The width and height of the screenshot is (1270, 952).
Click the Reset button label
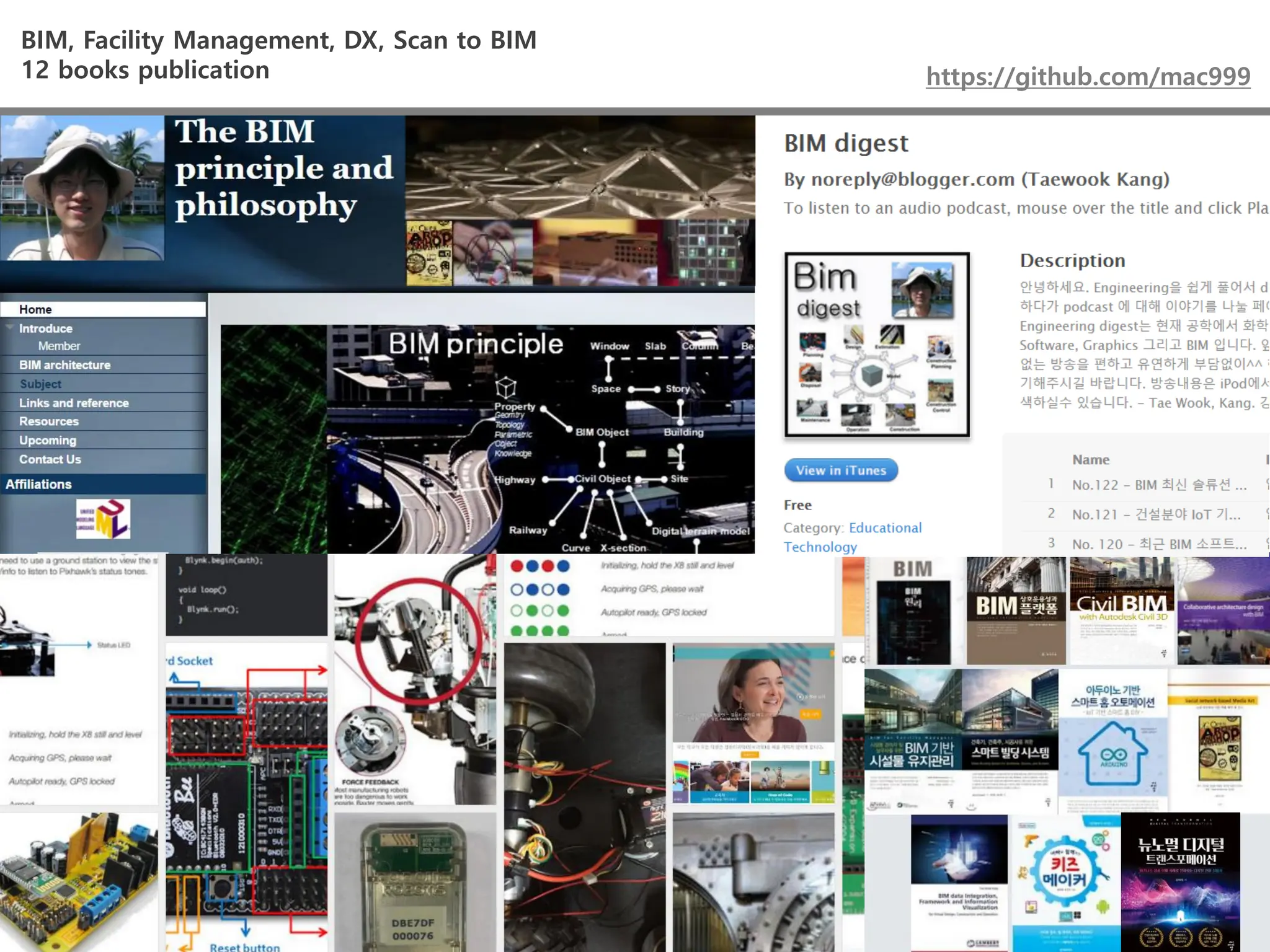(244, 947)
